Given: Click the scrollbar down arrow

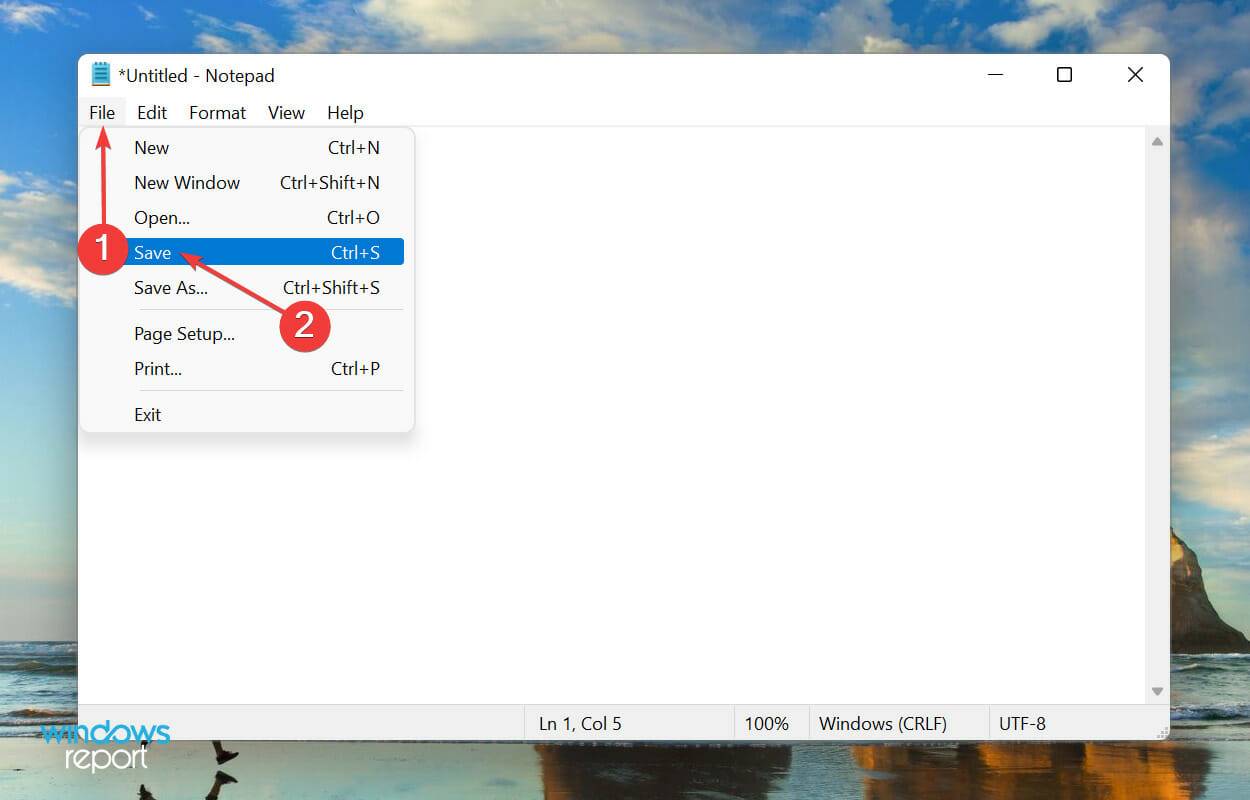Looking at the screenshot, I should 1157,690.
